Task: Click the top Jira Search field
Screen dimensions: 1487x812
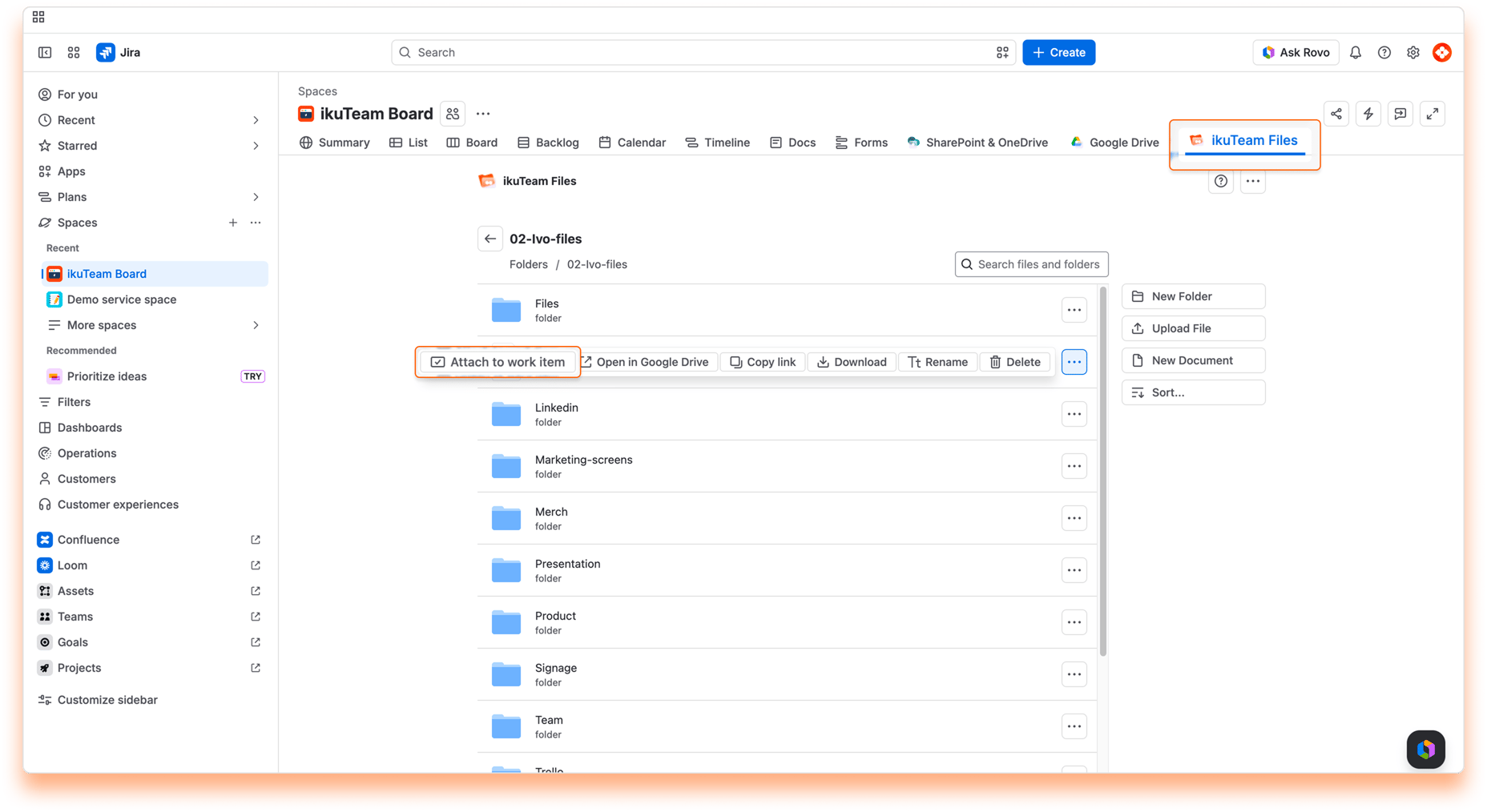Action: click(703, 52)
